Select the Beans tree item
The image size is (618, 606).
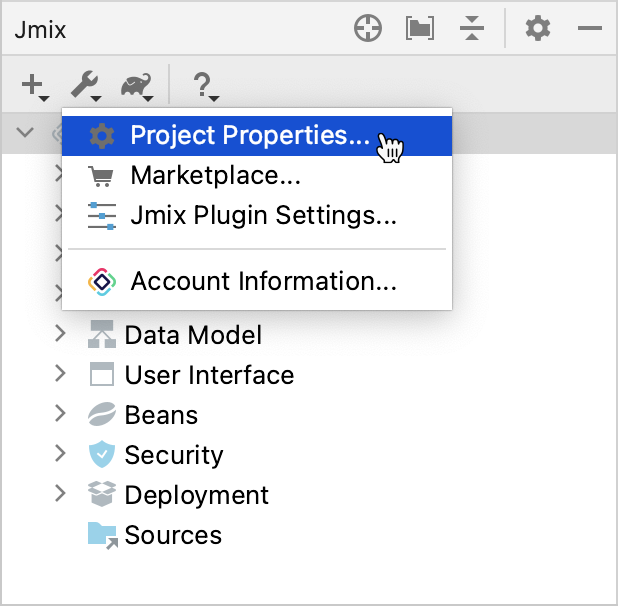pyautogui.click(x=161, y=415)
